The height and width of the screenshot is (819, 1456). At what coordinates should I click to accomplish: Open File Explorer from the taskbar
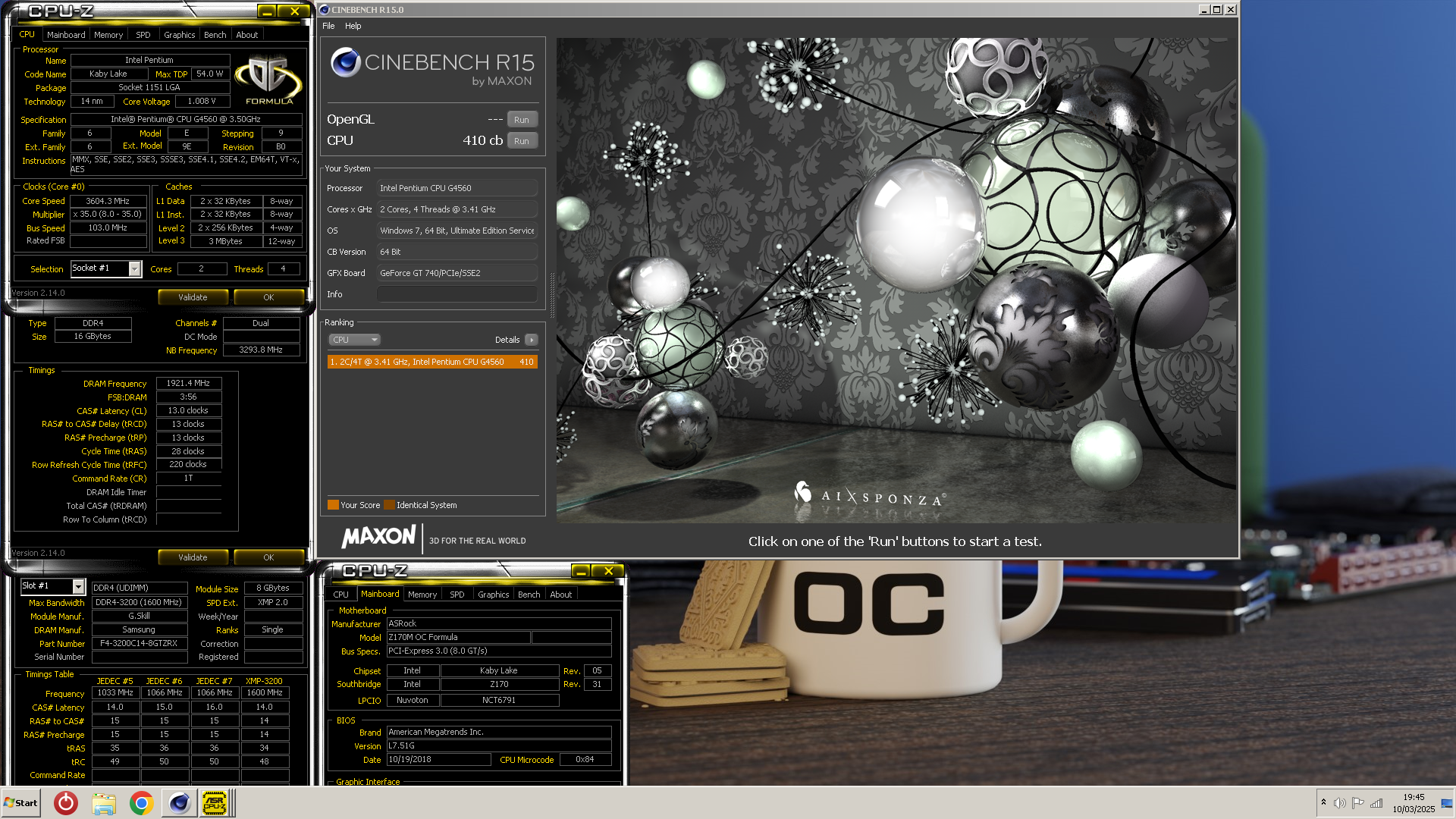pyautogui.click(x=104, y=803)
